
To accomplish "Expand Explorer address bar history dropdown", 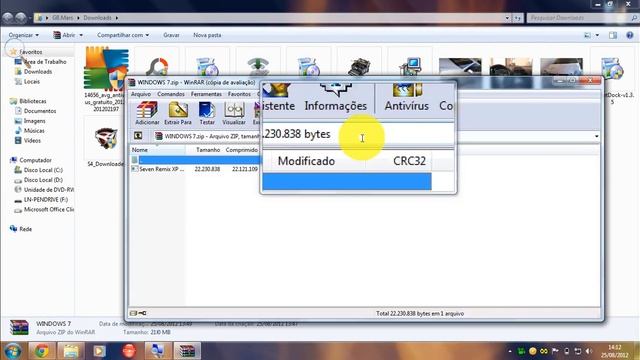I will [x=507, y=18].
